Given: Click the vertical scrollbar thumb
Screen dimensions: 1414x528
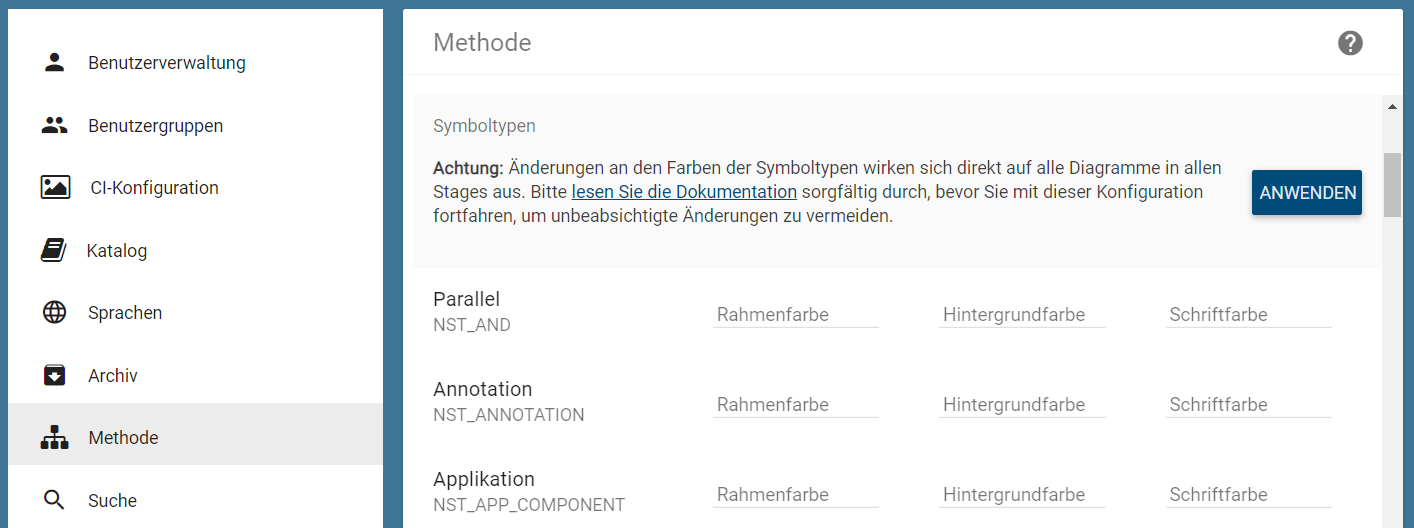Looking at the screenshot, I should point(1392,185).
